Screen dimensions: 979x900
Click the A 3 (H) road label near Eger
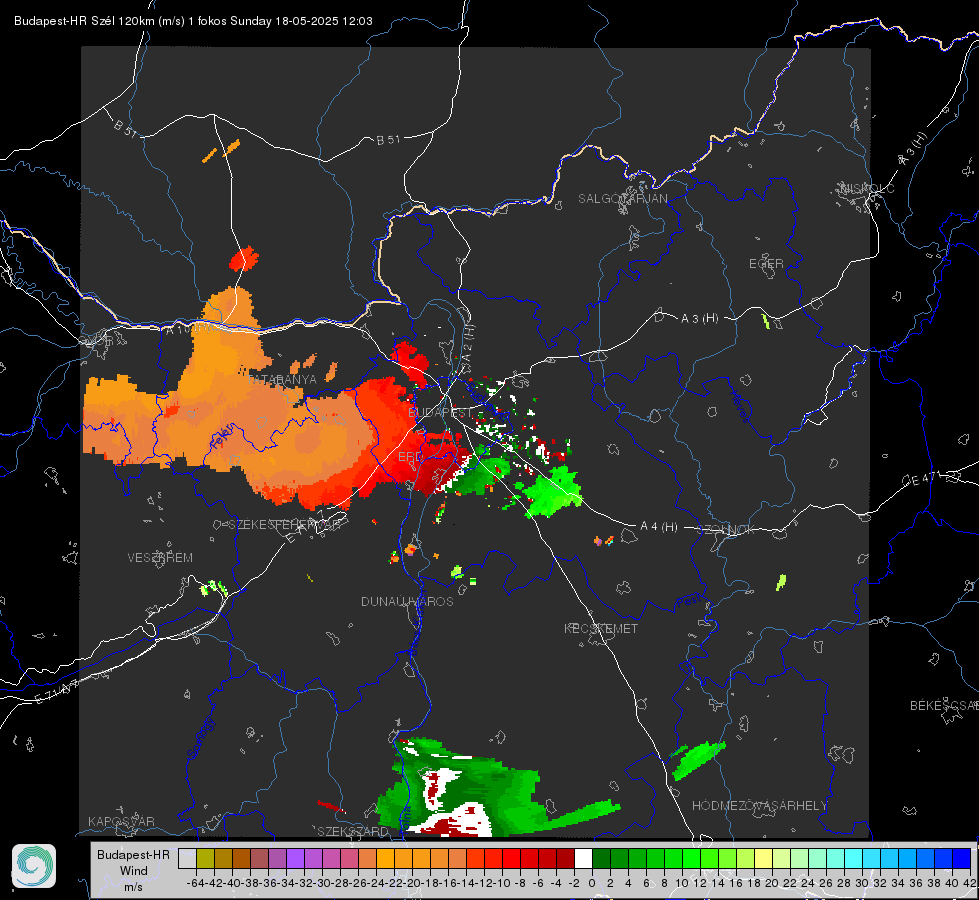point(699,319)
